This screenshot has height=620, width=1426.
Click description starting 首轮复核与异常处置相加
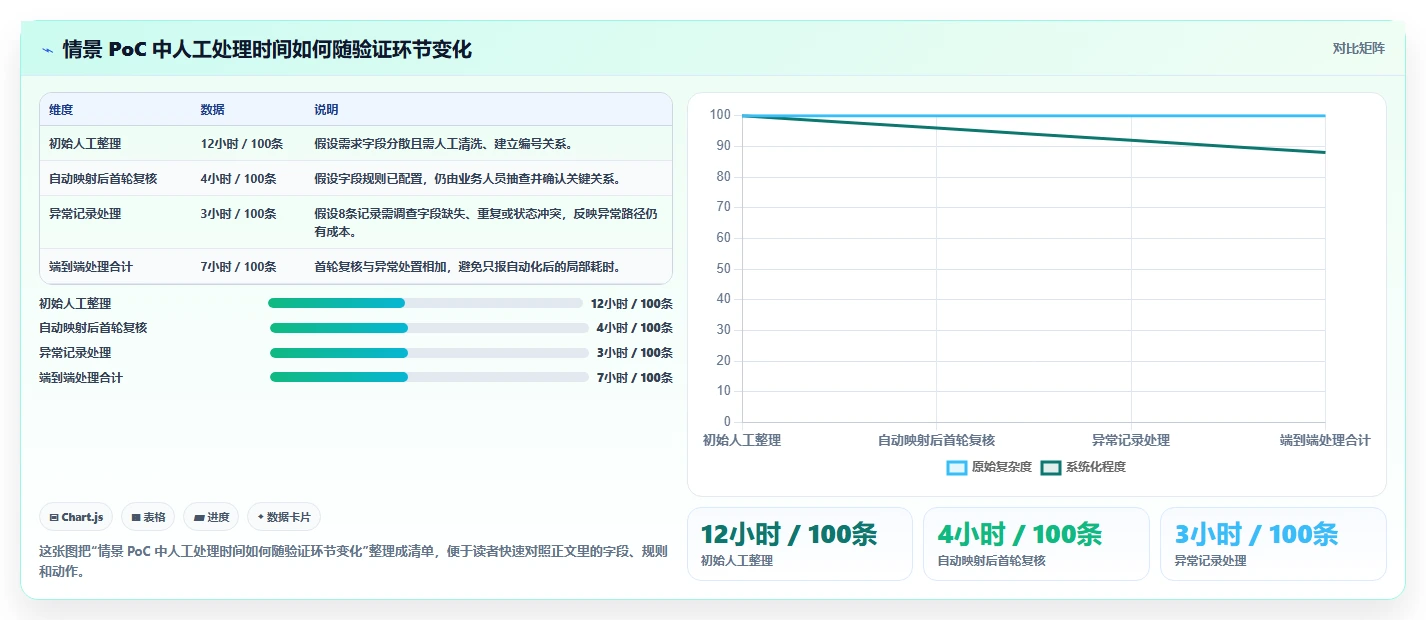[x=468, y=267]
